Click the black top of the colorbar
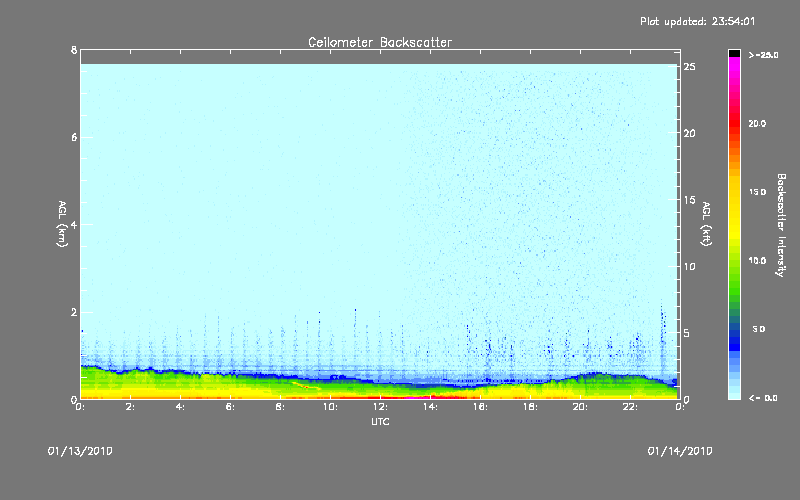Viewport: 800px width, 500px height. click(734, 53)
